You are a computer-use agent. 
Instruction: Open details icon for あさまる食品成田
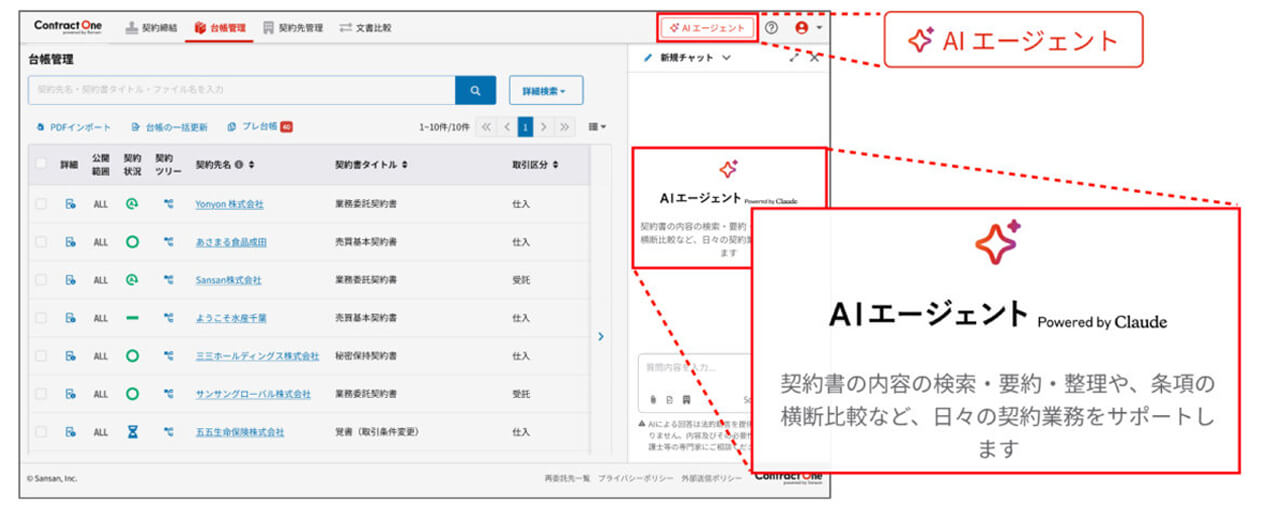click(70, 242)
